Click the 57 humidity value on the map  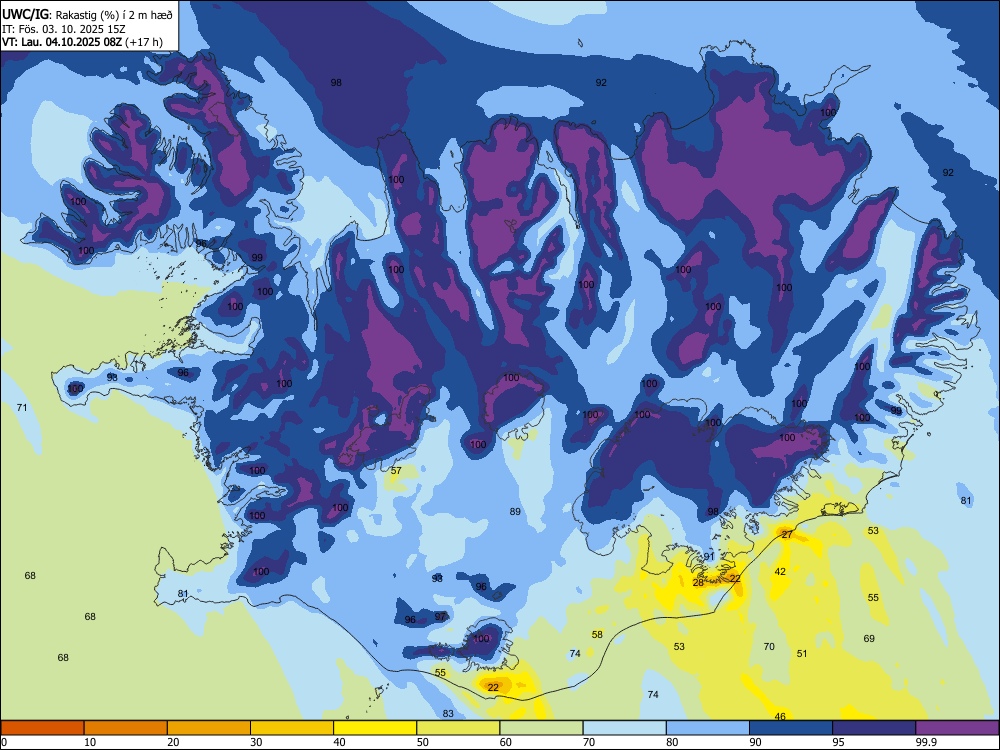click(x=396, y=471)
